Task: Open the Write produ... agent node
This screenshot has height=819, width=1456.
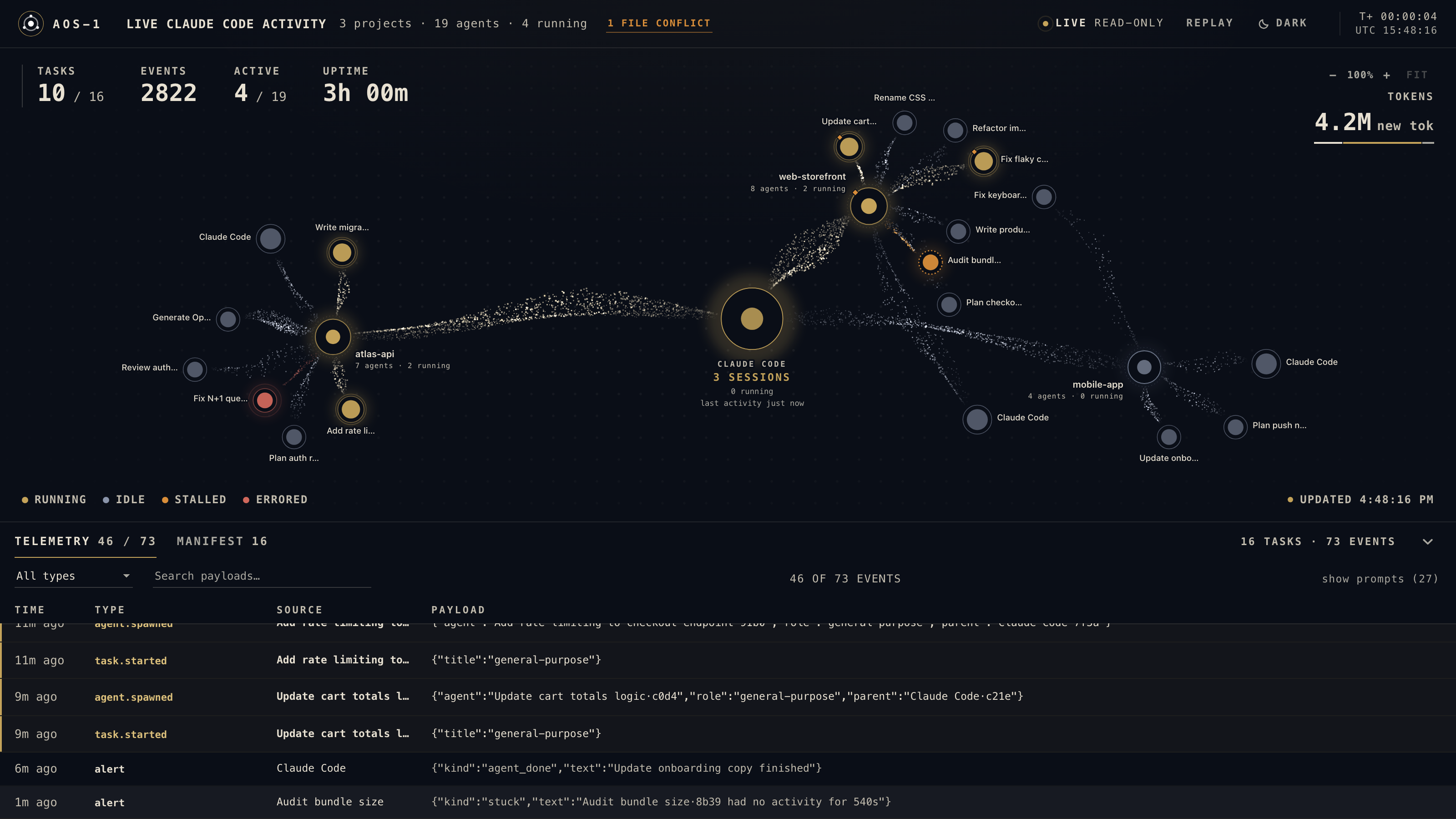Action: pyautogui.click(x=958, y=231)
